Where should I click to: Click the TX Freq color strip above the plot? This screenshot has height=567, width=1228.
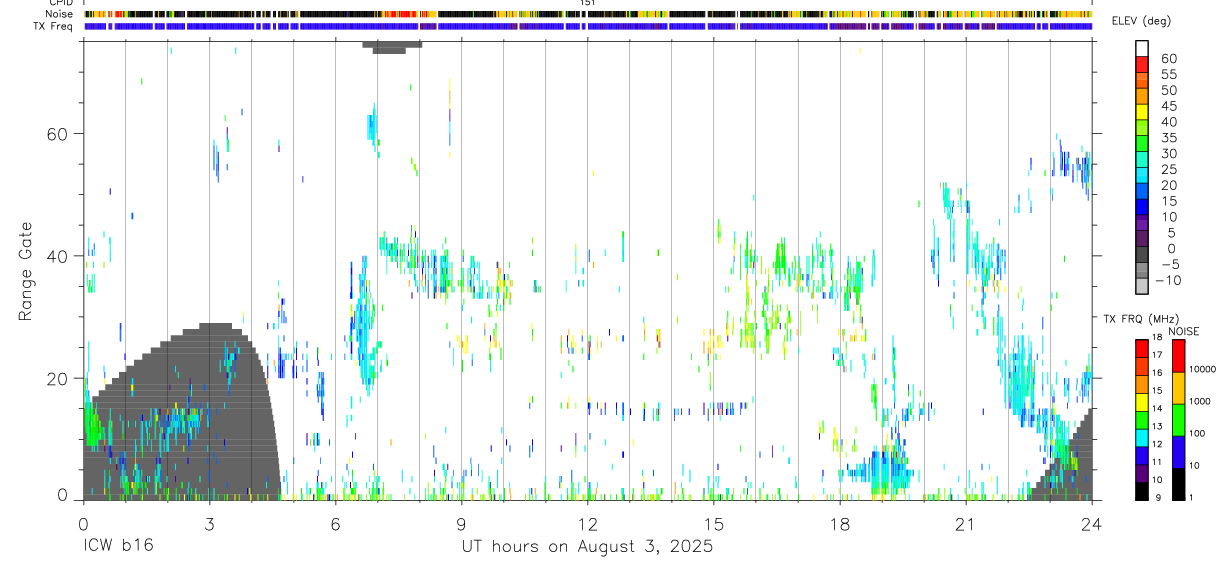(588, 26)
